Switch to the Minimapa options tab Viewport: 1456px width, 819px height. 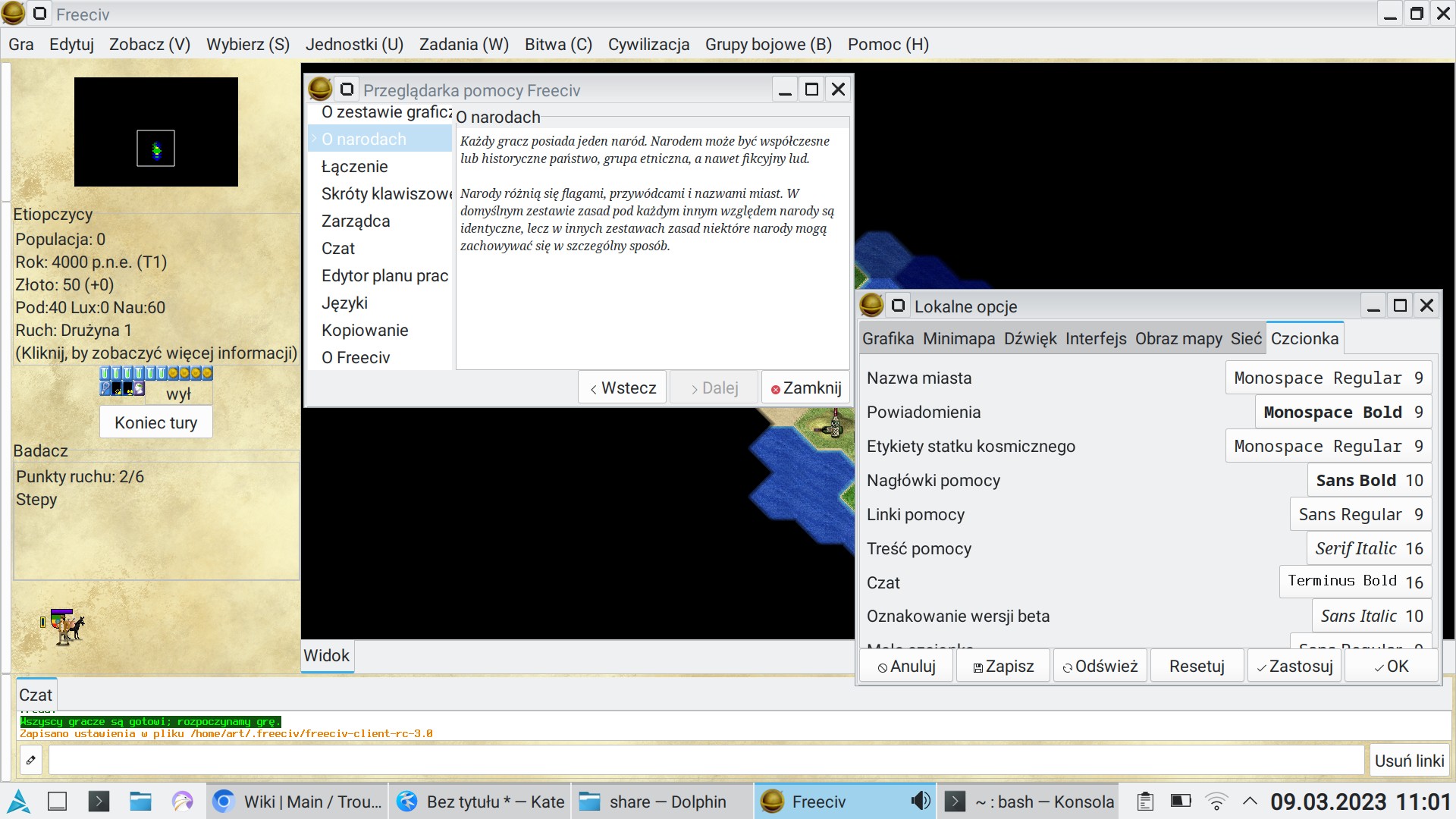click(959, 338)
